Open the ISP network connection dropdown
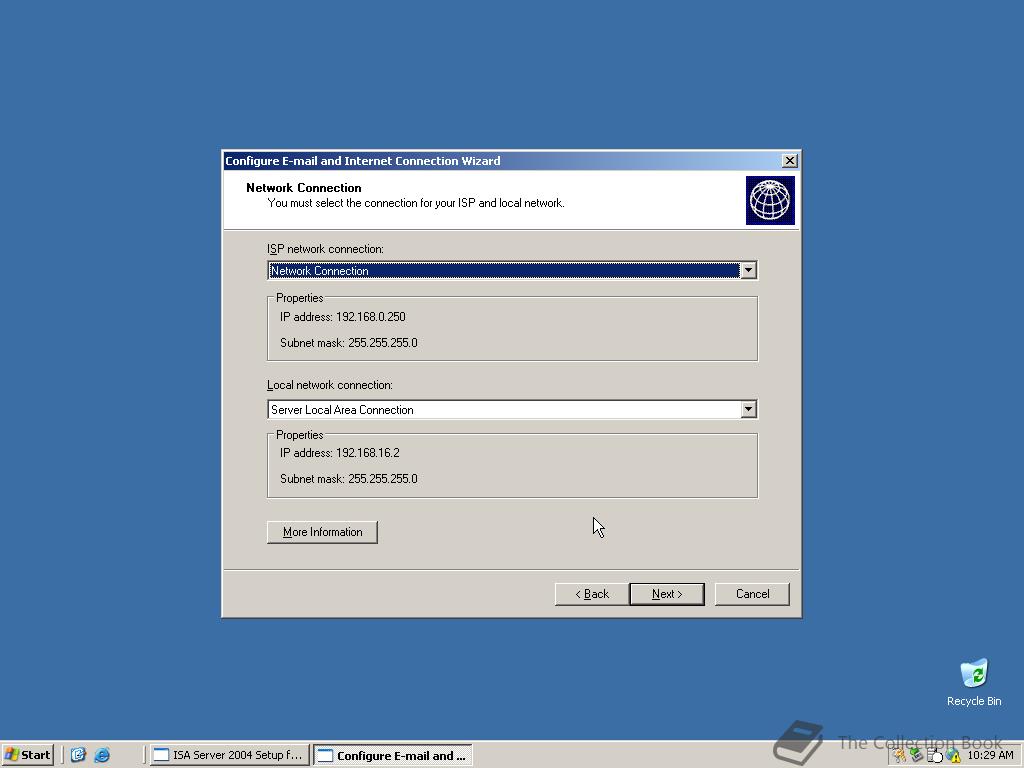This screenshot has width=1024, height=768. pos(748,270)
